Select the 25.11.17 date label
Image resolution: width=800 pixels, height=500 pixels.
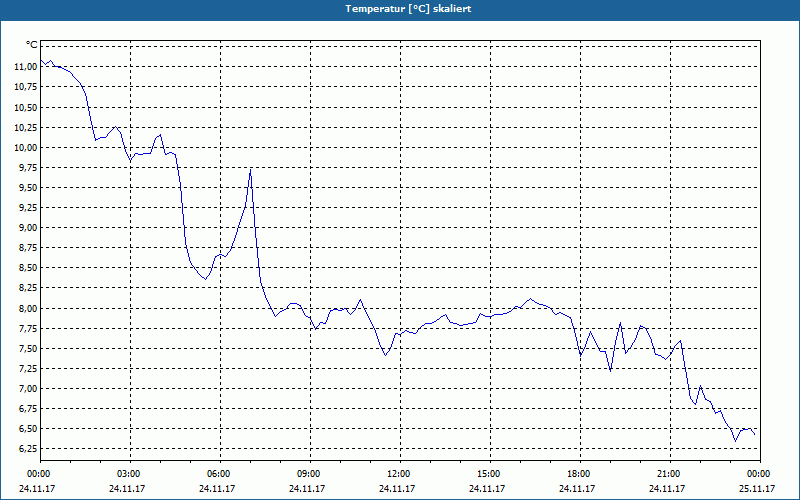[757, 488]
